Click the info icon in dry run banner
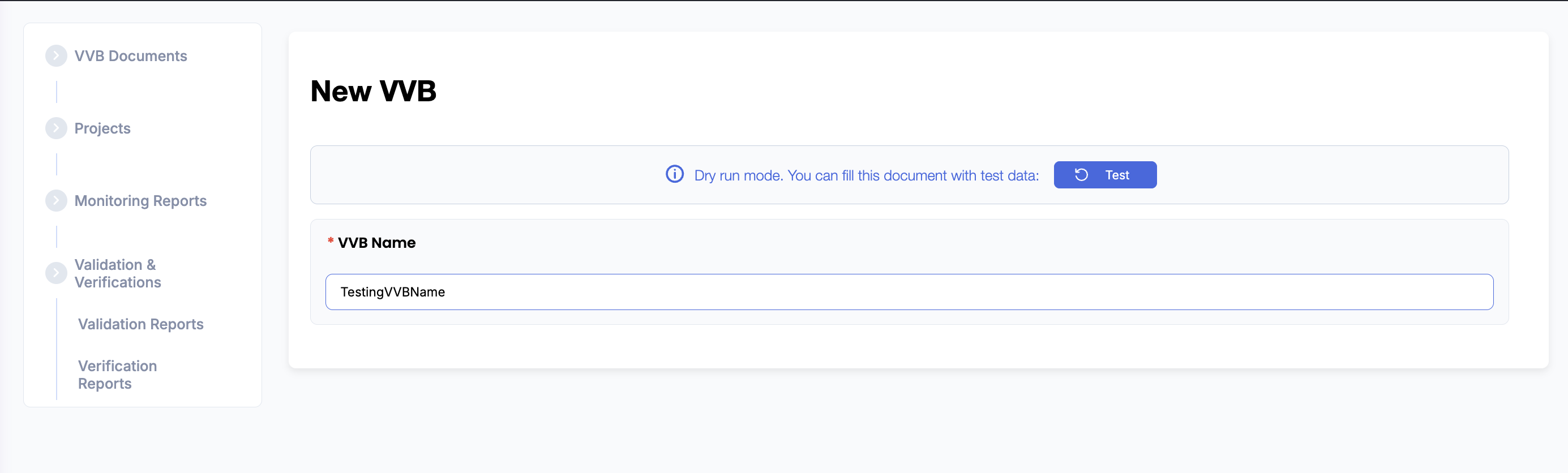 click(674, 175)
